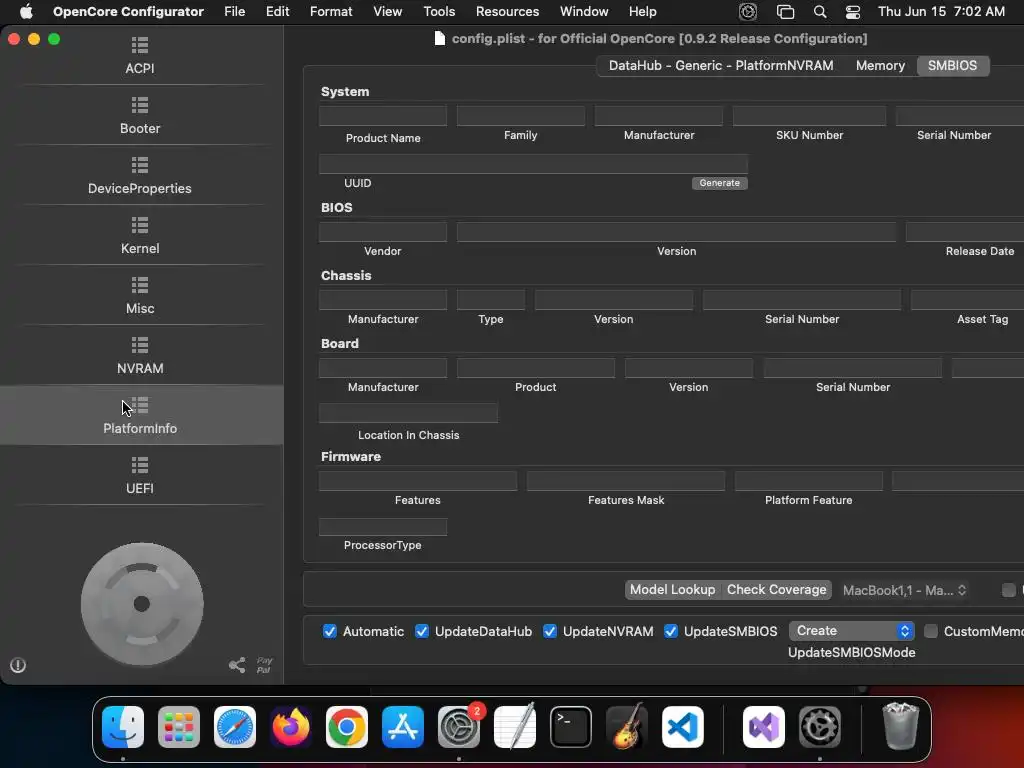Click the UUID input field
Viewport: 1024px width, 768px height.
click(x=533, y=164)
